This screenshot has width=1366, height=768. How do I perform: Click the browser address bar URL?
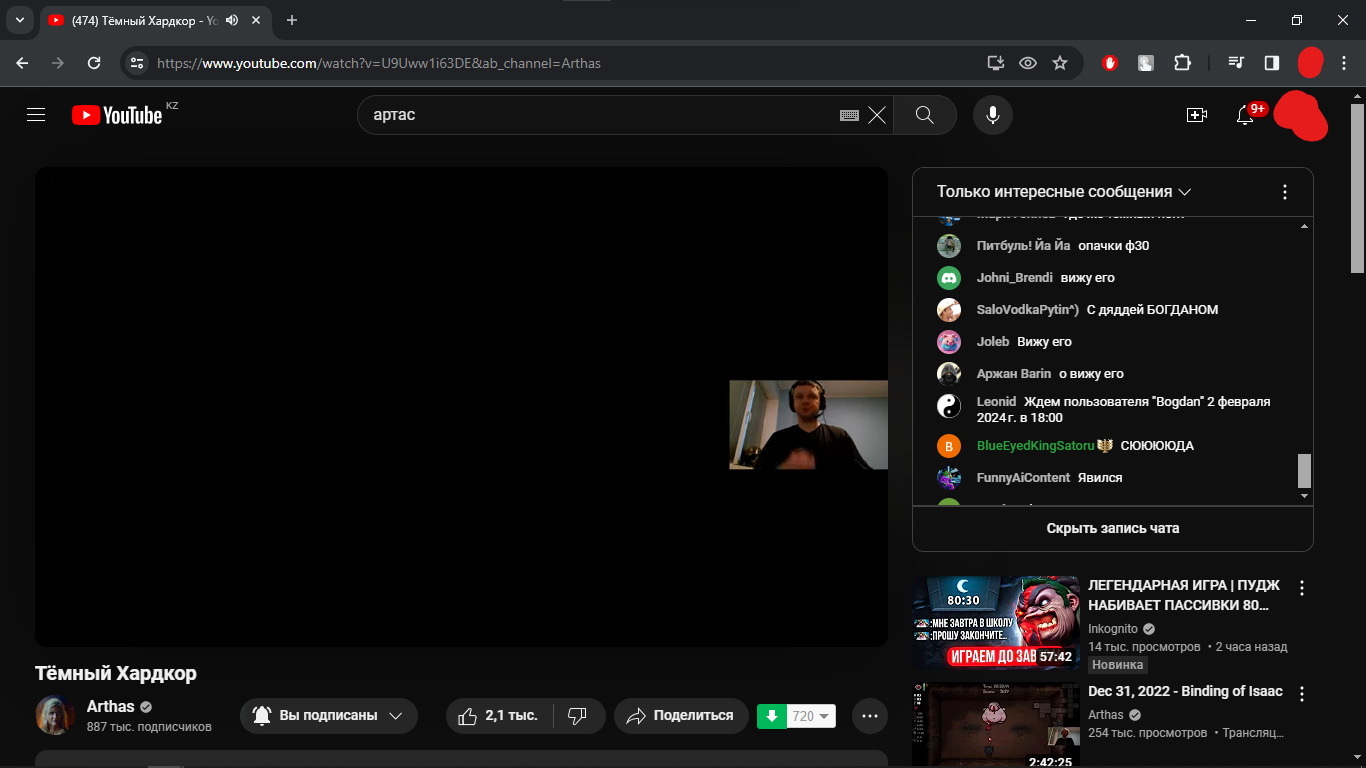tap(379, 63)
